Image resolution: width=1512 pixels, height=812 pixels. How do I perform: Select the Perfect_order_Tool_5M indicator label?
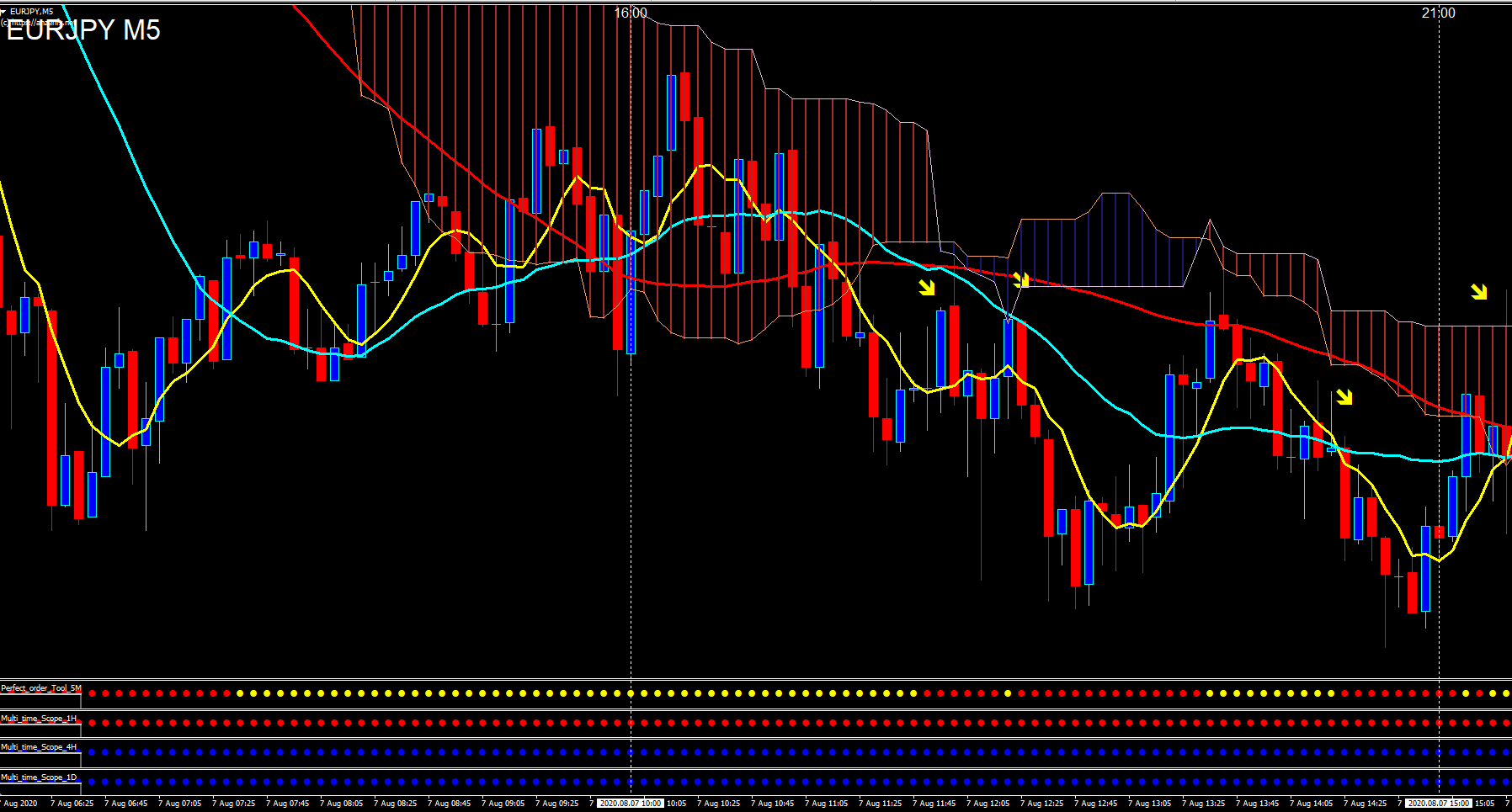[41, 688]
